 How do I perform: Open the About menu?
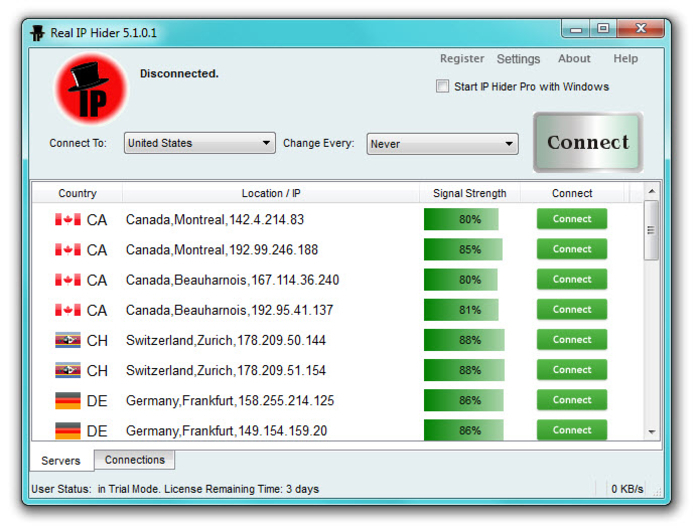coord(574,59)
